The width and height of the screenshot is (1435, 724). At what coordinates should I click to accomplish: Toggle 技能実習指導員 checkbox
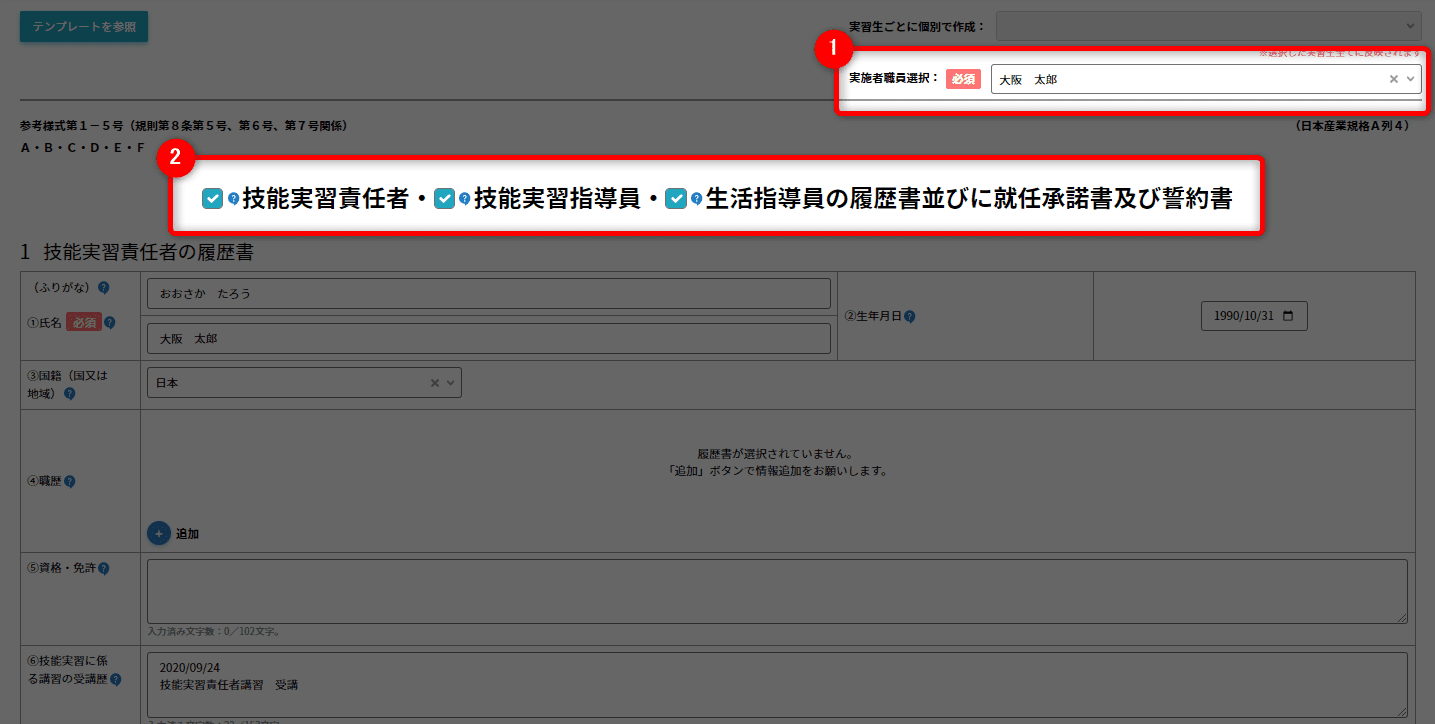coord(444,199)
